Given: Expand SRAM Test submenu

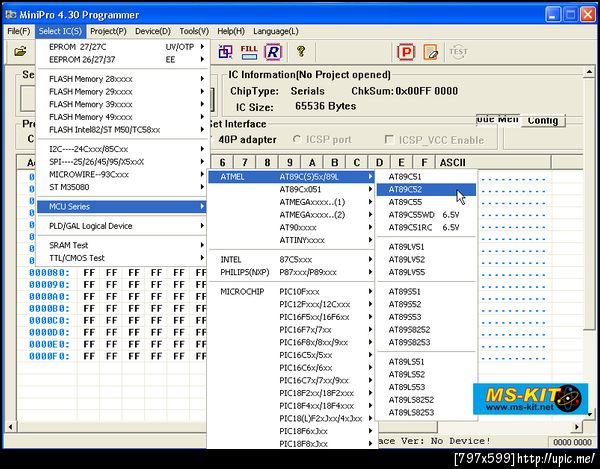Looking at the screenshot, I should pyautogui.click(x=122, y=245).
